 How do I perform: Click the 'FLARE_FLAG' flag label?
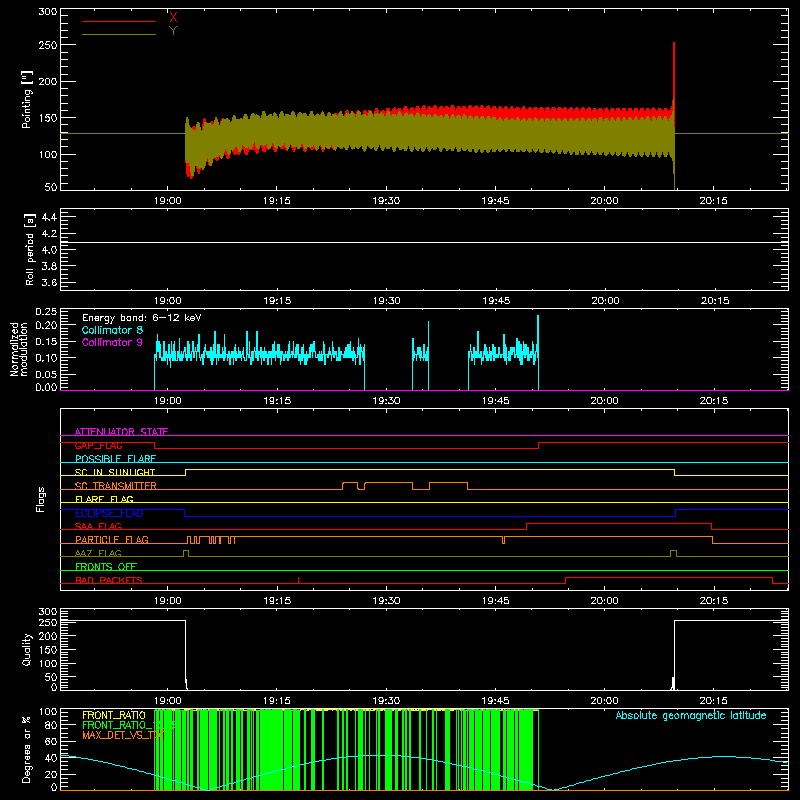coord(104,499)
